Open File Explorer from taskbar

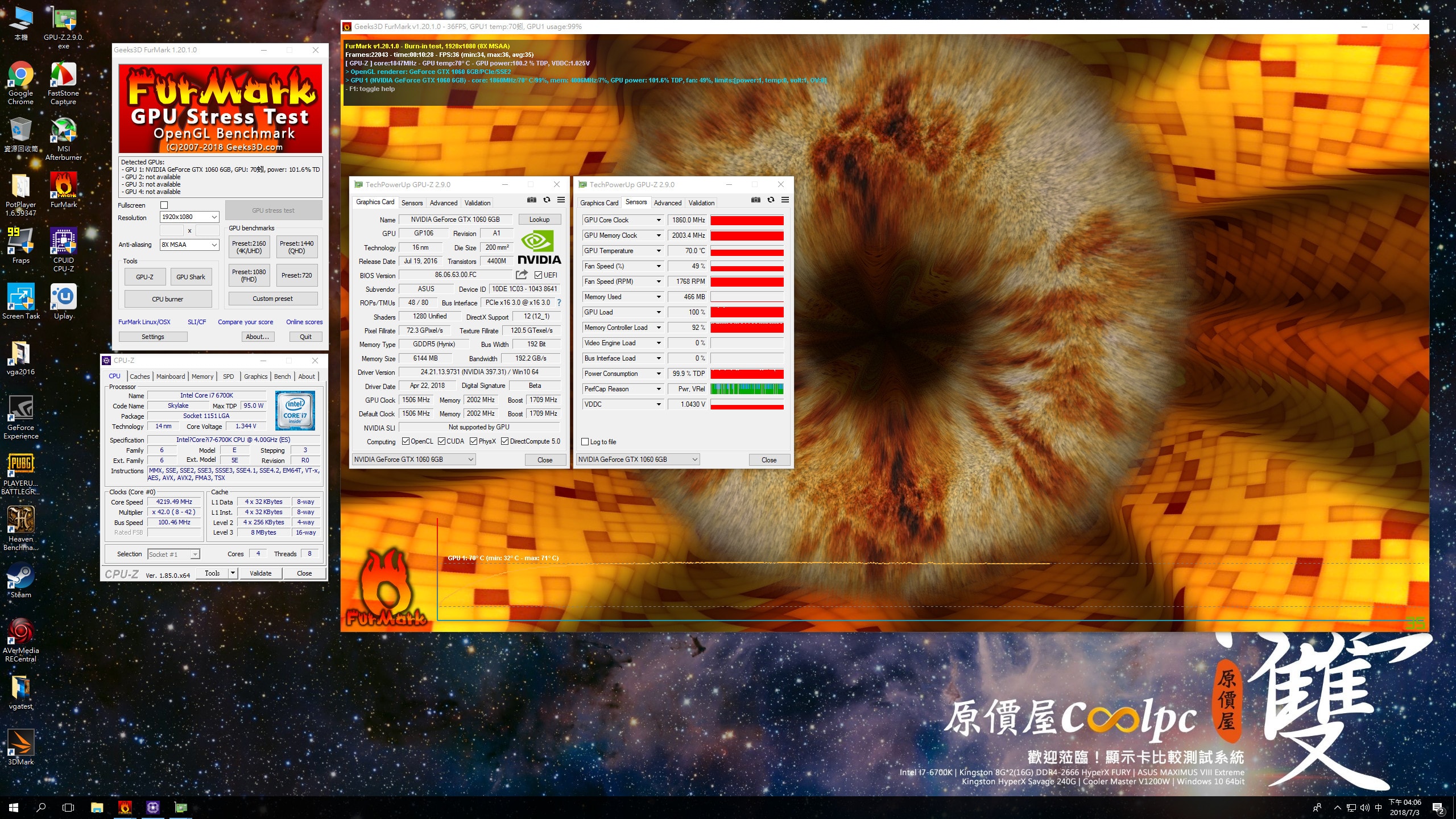pyautogui.click(x=97, y=807)
